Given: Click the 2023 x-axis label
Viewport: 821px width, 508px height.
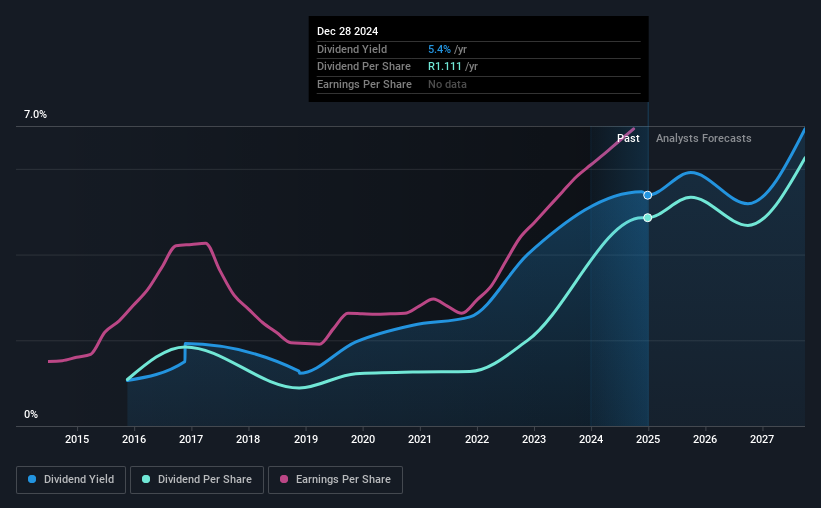Looking at the screenshot, I should click(x=534, y=439).
